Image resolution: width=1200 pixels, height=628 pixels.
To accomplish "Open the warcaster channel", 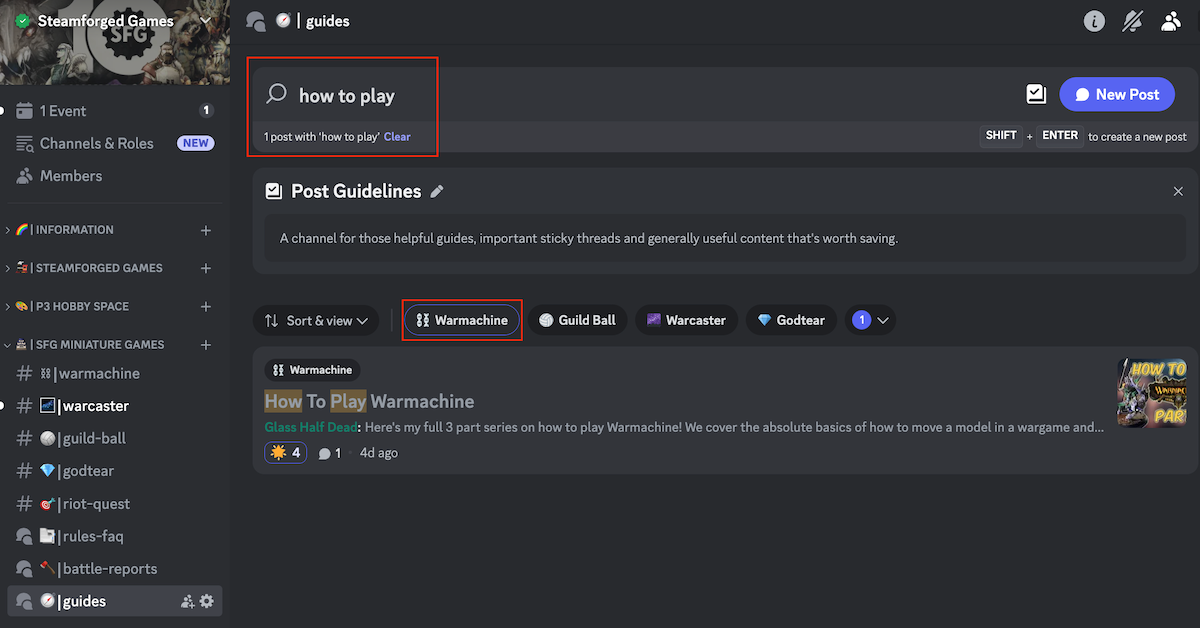I will pos(93,406).
